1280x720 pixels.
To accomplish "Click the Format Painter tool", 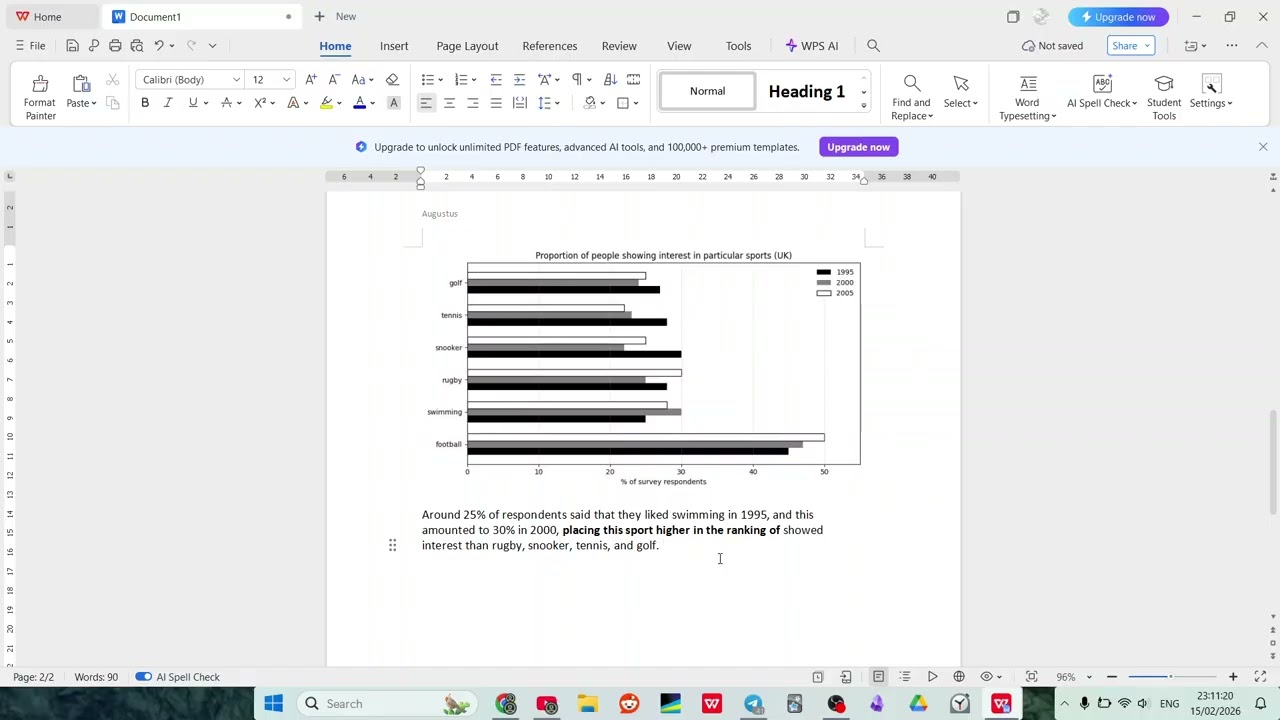I will [x=40, y=97].
